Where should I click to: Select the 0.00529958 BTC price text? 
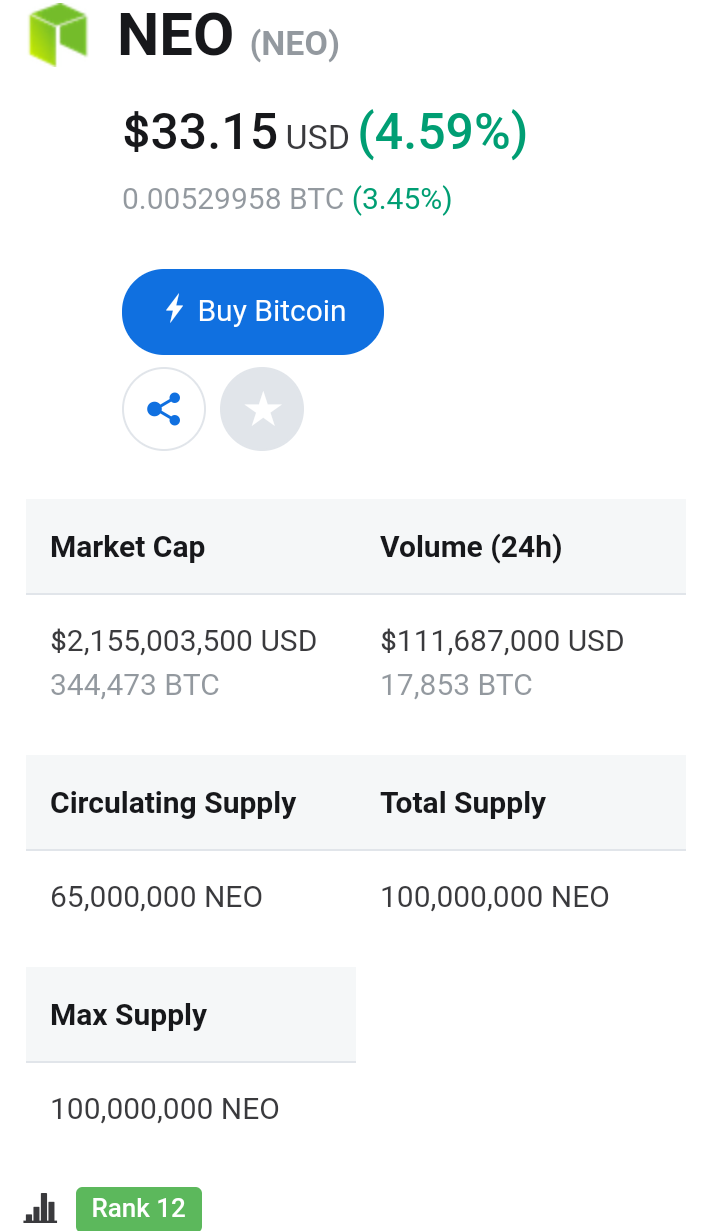[233, 199]
